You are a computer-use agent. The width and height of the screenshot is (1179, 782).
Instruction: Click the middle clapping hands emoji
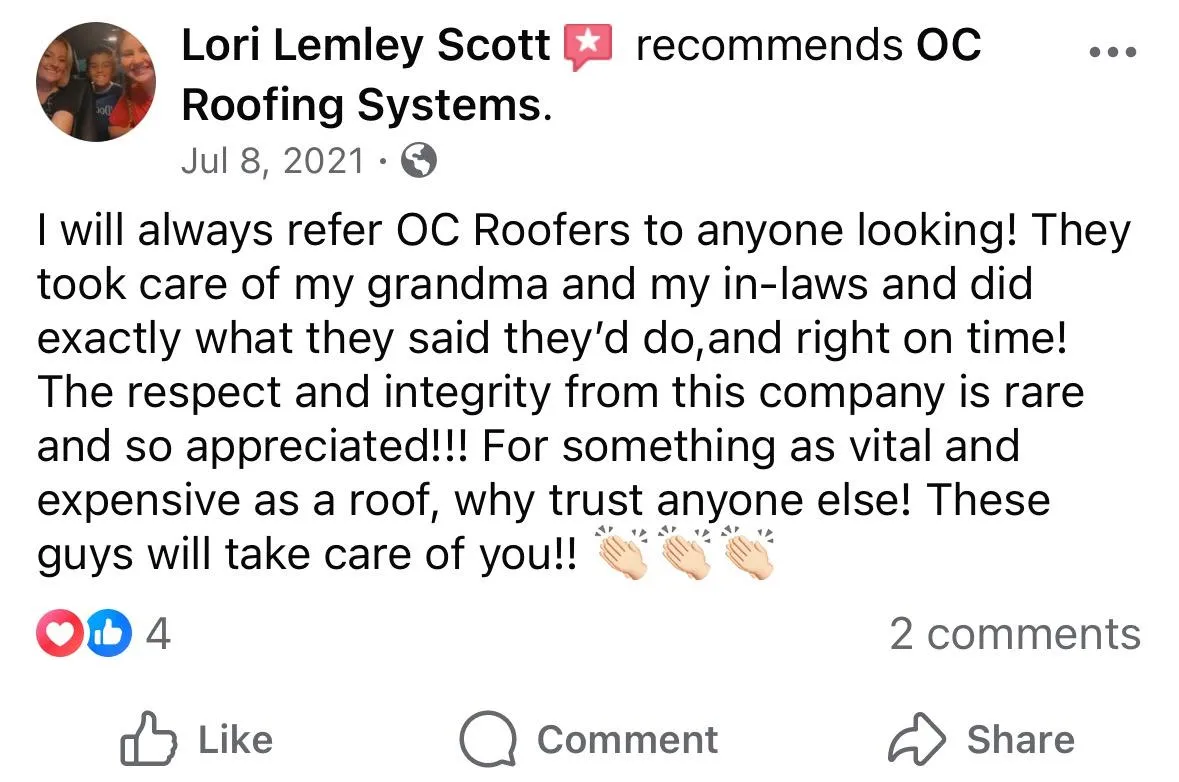pos(685,553)
